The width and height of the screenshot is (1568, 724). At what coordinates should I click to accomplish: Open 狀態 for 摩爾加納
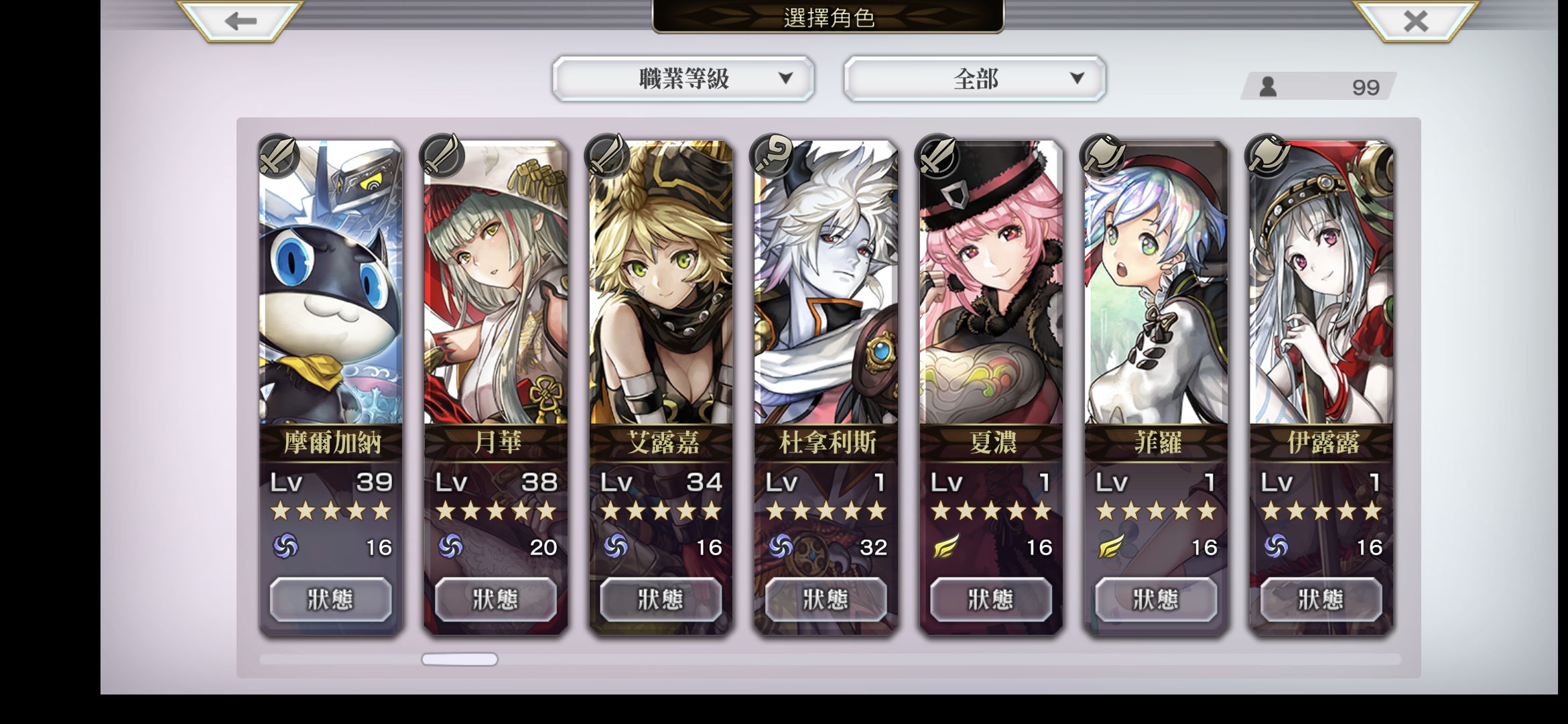click(x=330, y=599)
